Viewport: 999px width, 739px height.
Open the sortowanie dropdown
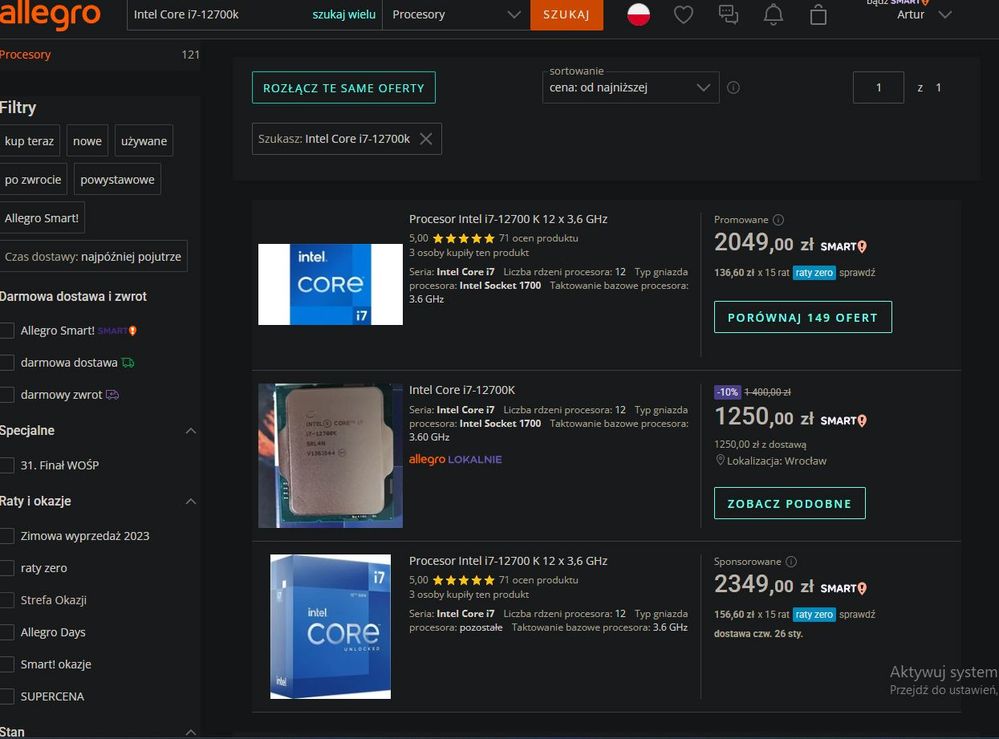pyautogui.click(x=630, y=87)
